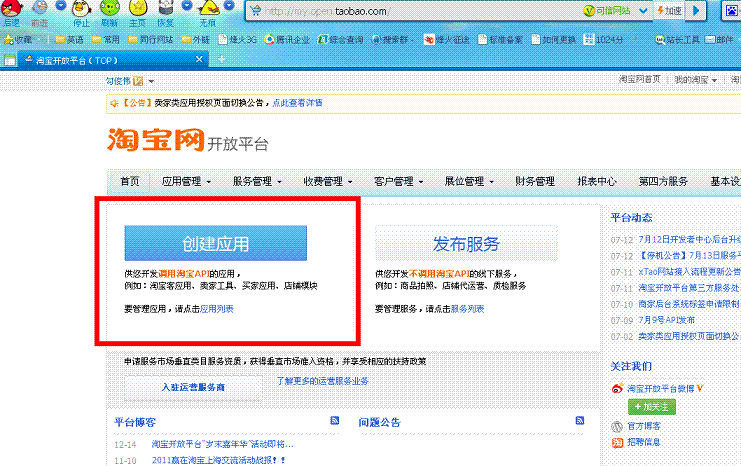Open the 报表中心 menu item
Viewport: 741px width, 466px height.
(597, 181)
